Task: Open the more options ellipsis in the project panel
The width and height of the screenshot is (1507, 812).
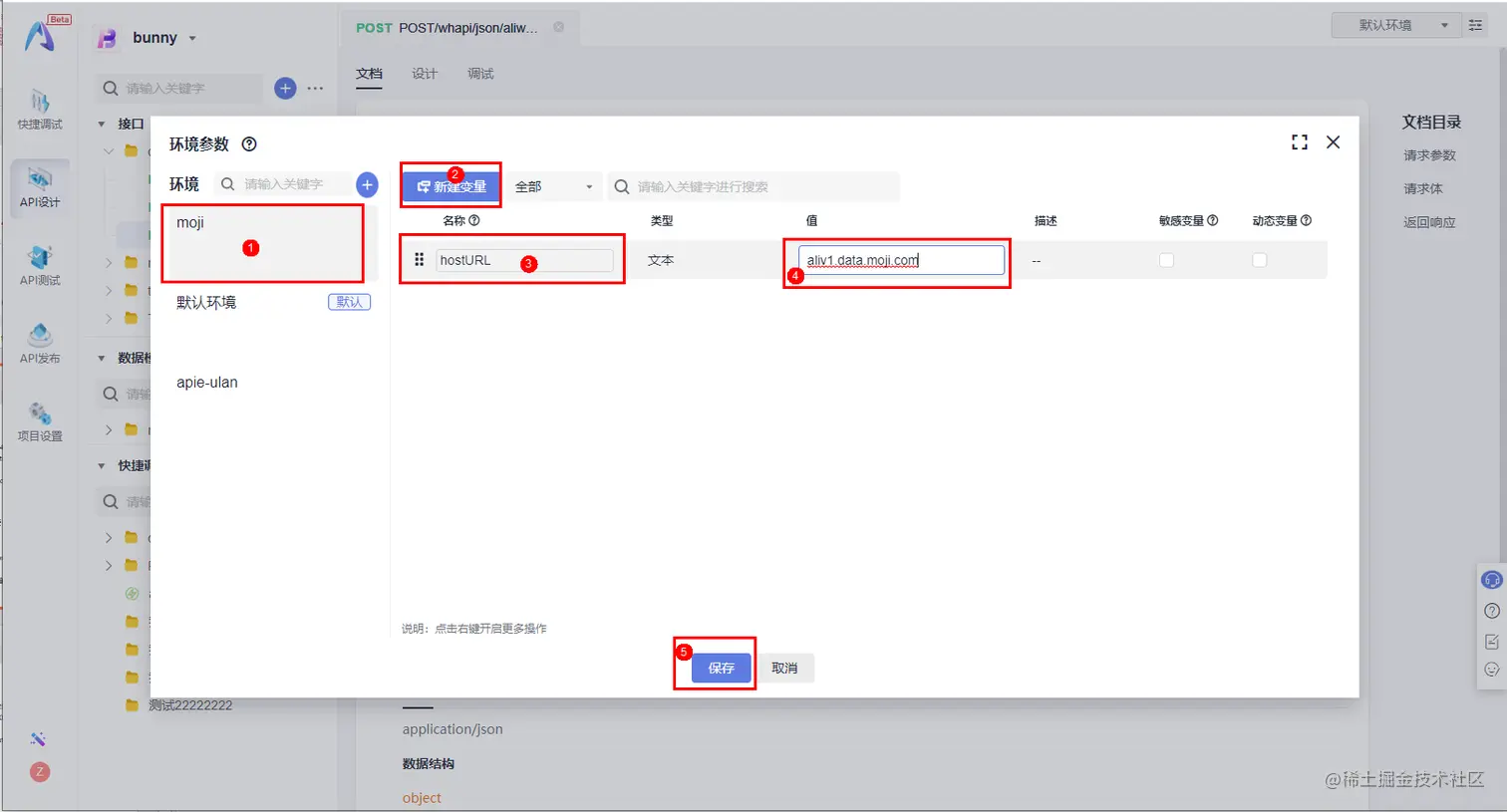Action: tap(315, 89)
